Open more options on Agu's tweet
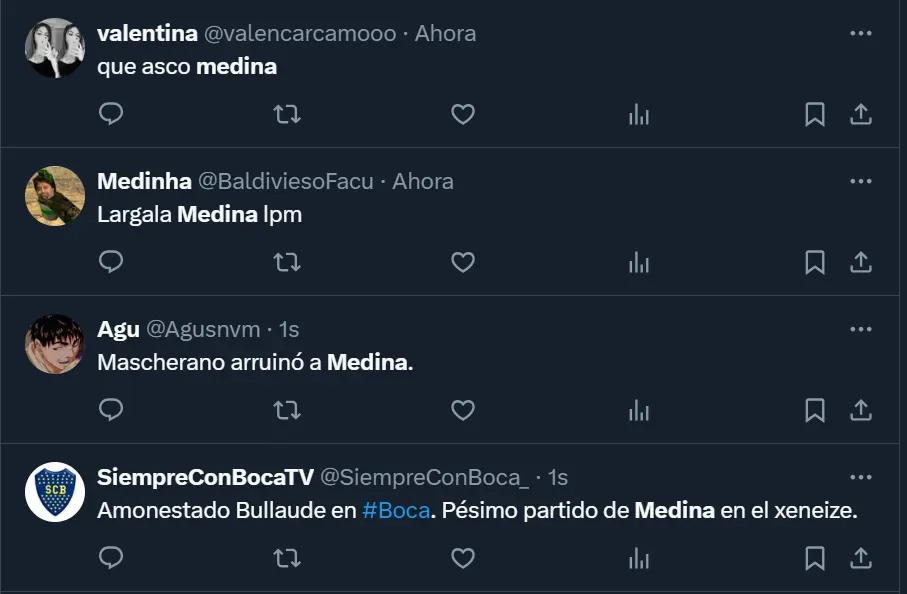 coord(860,329)
